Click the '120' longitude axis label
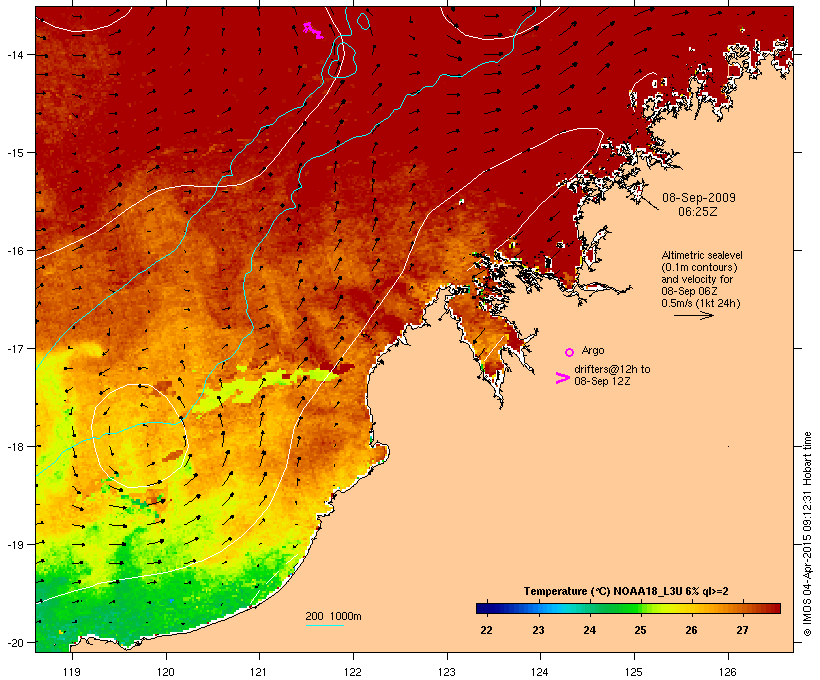Viewport: 820px width, 680px height. click(x=166, y=672)
